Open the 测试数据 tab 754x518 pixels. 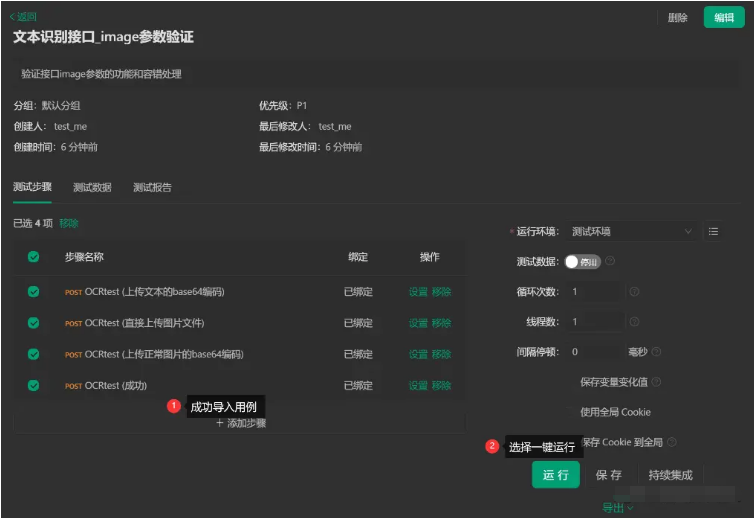[92, 187]
